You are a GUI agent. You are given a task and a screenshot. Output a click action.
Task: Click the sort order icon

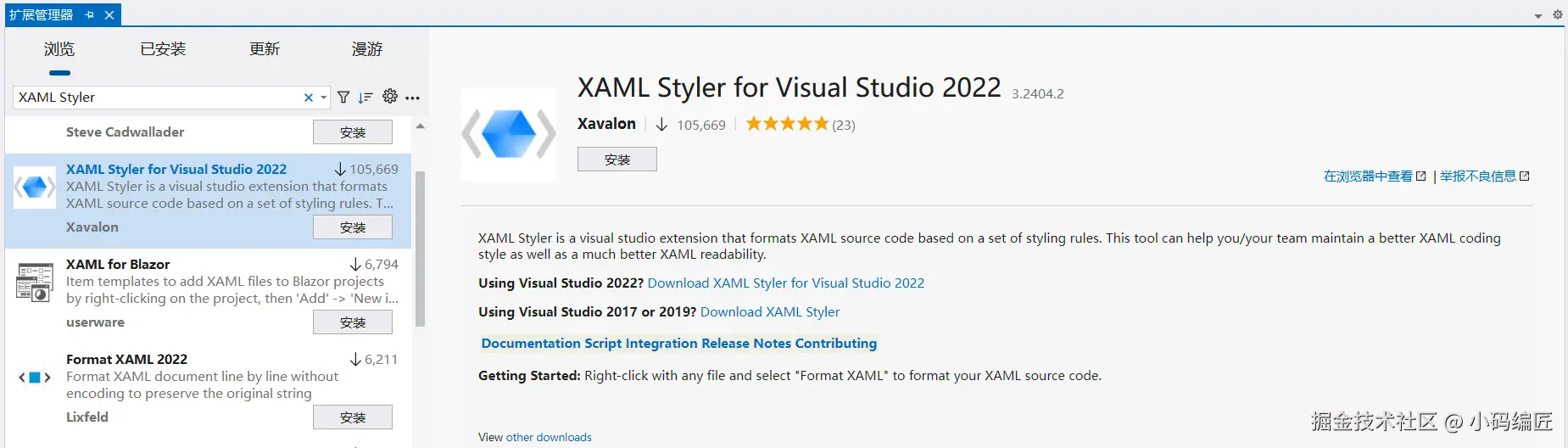click(365, 98)
